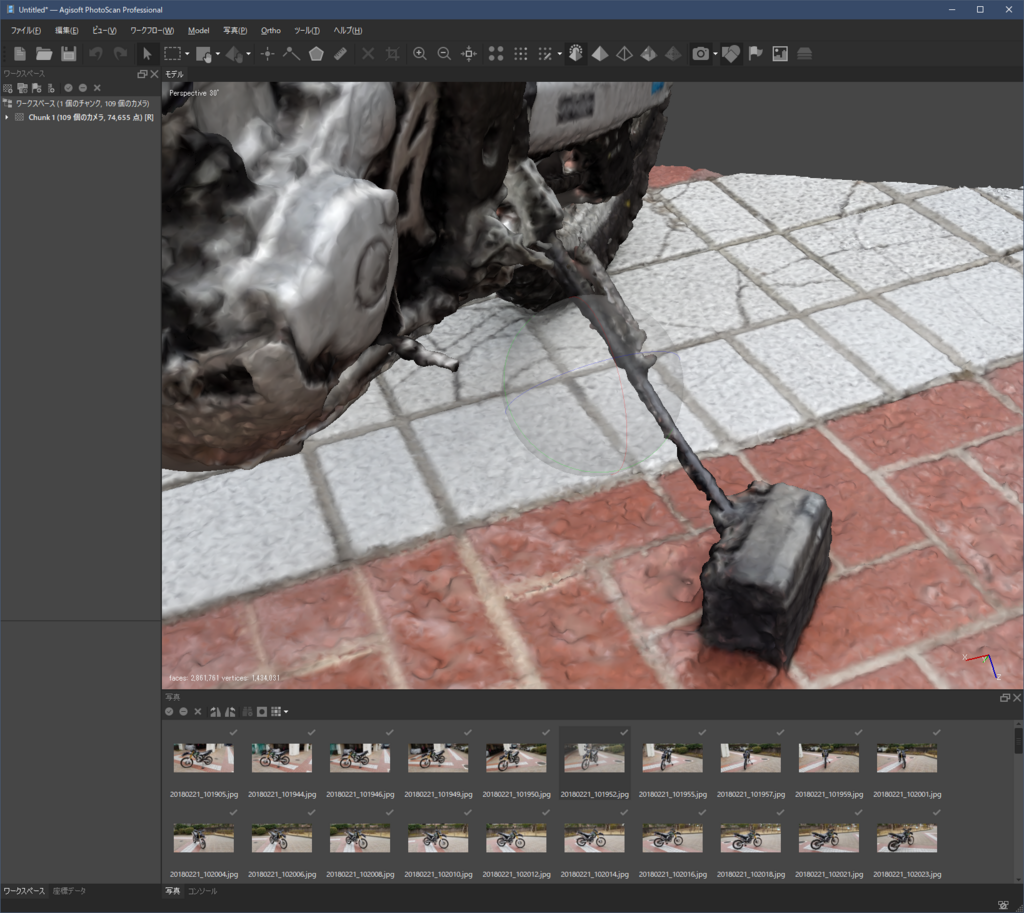This screenshot has width=1024, height=913.
Task: Select the ワークスペース root tree item
Action: click(x=82, y=104)
